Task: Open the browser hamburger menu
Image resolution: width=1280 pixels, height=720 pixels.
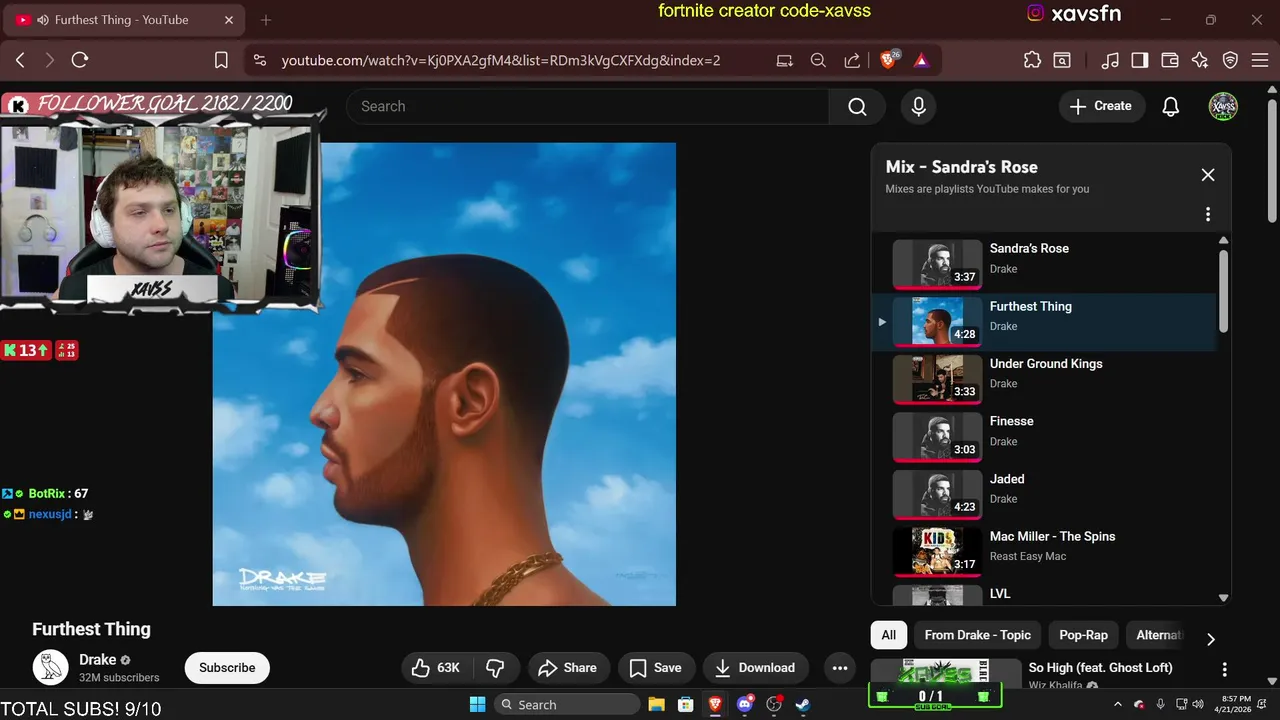Action: point(1258,60)
